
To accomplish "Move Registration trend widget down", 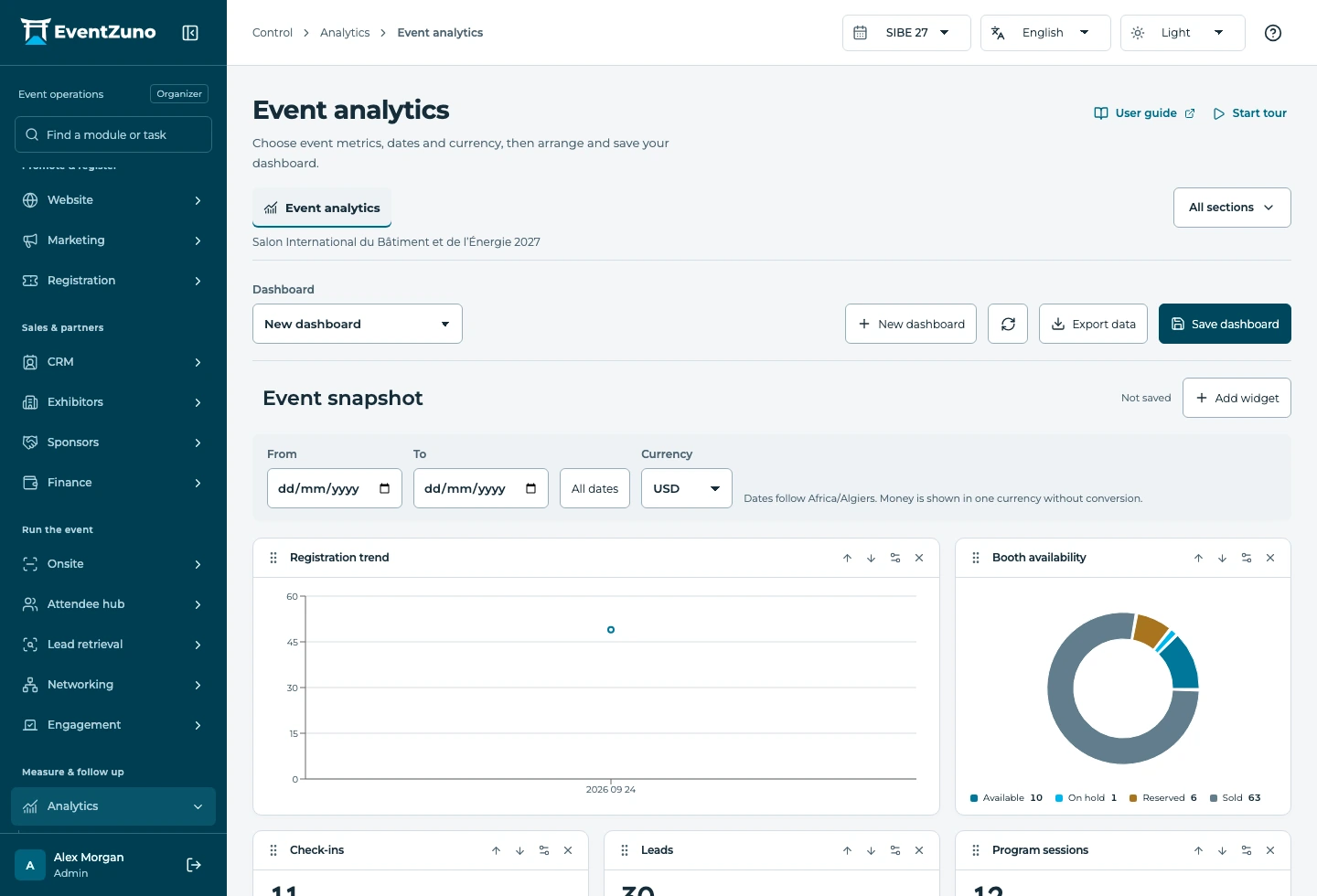I will click(871, 558).
